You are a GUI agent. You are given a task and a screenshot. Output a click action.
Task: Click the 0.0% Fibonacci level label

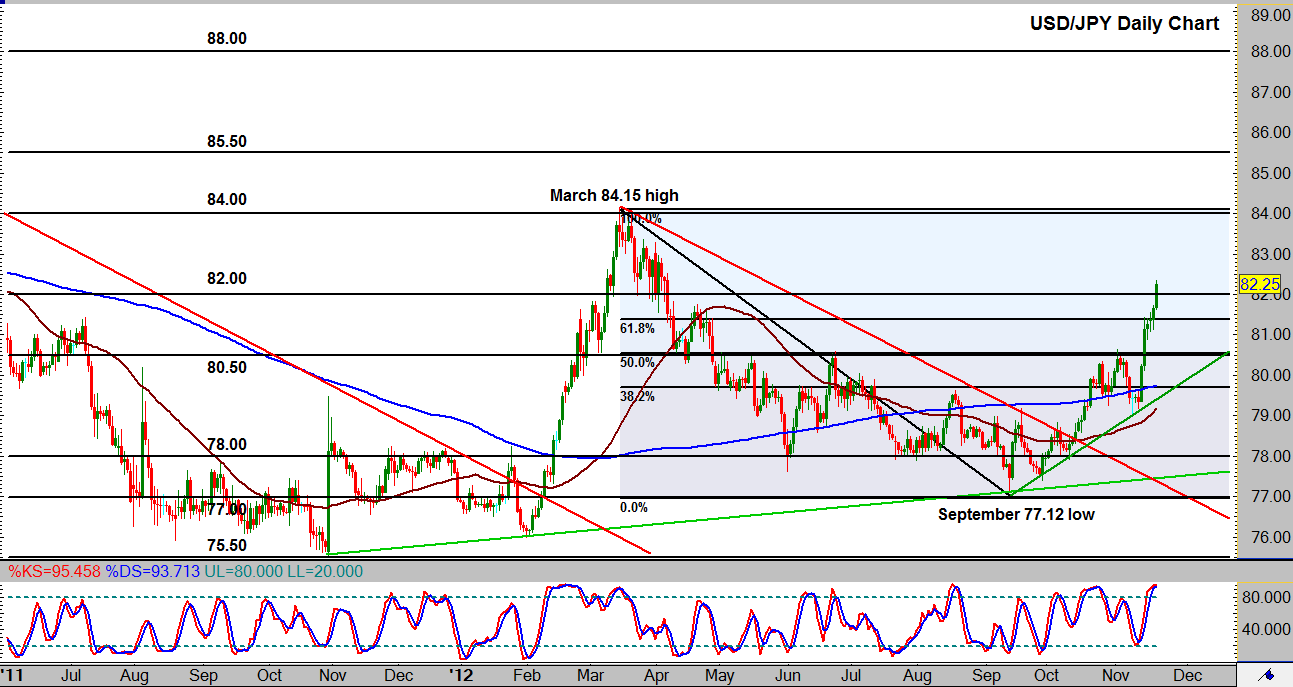[634, 507]
